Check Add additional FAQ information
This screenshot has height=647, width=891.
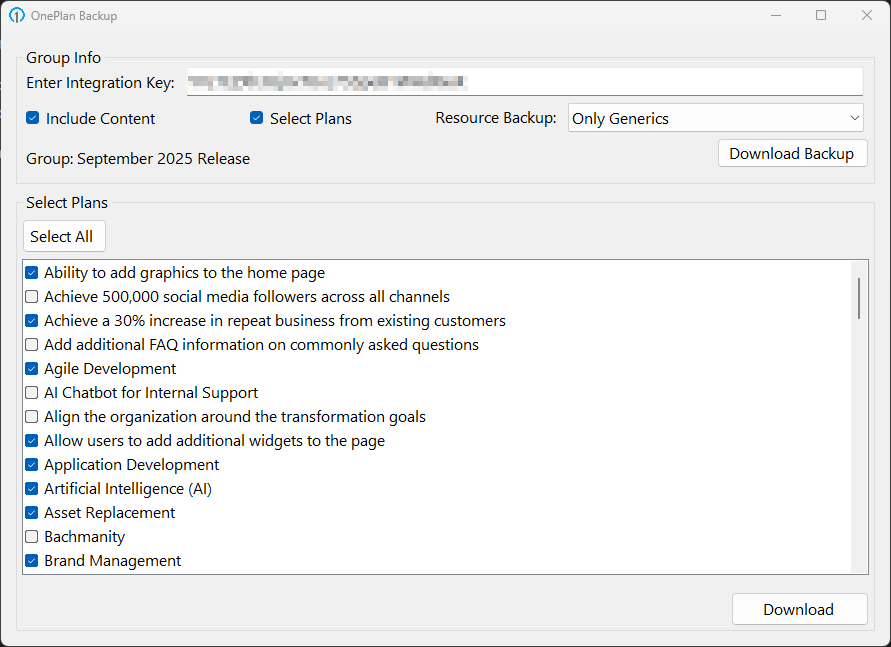click(x=32, y=345)
